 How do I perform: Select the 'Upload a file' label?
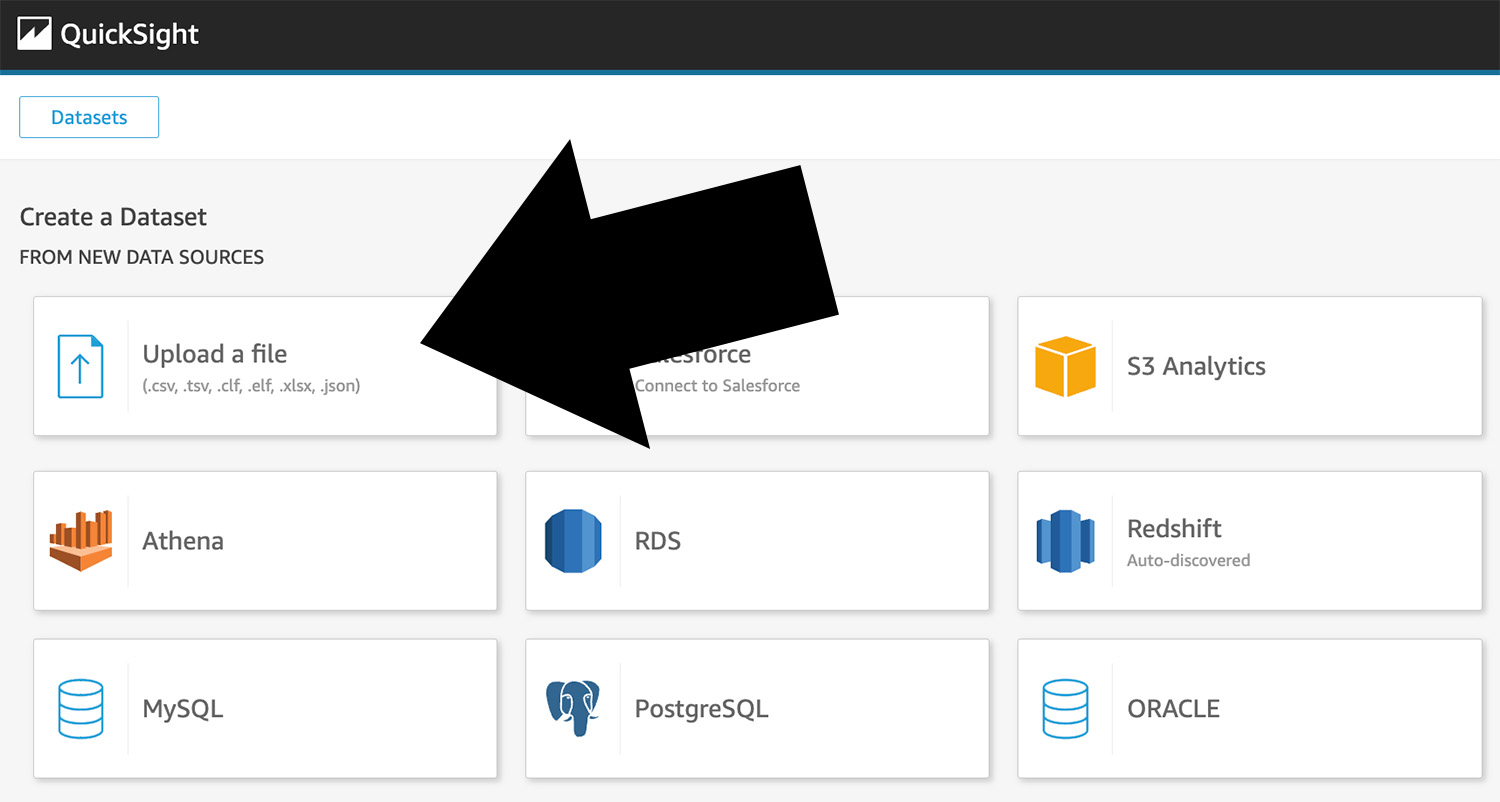[214, 354]
